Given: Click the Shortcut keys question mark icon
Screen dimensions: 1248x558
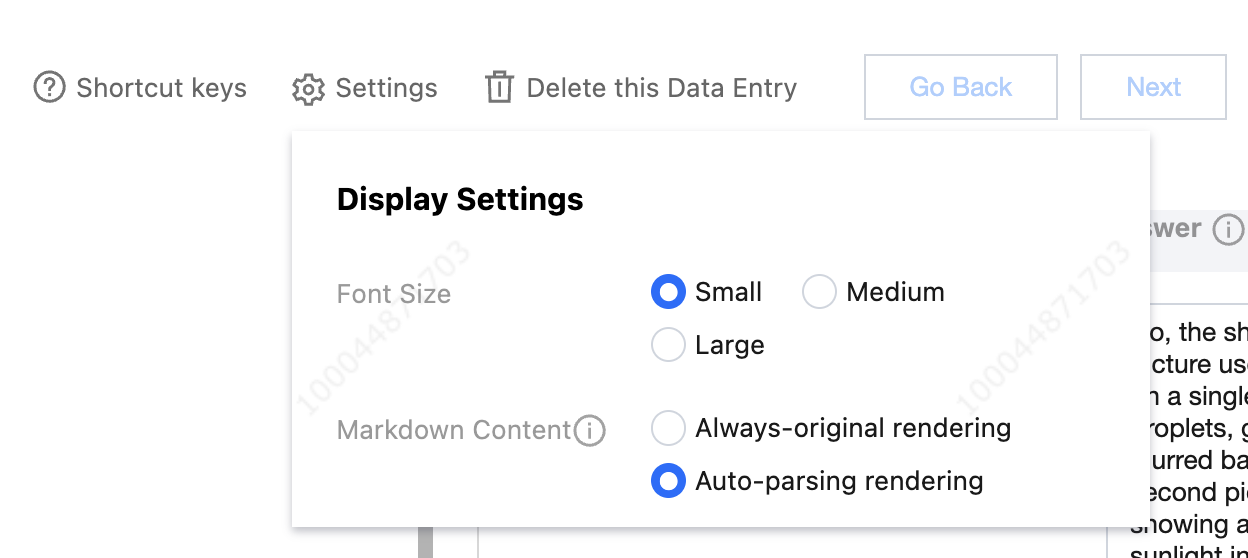Looking at the screenshot, I should (49, 88).
